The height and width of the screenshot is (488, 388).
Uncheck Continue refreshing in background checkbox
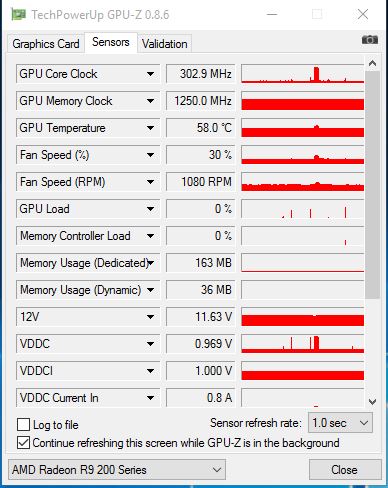click(x=23, y=443)
